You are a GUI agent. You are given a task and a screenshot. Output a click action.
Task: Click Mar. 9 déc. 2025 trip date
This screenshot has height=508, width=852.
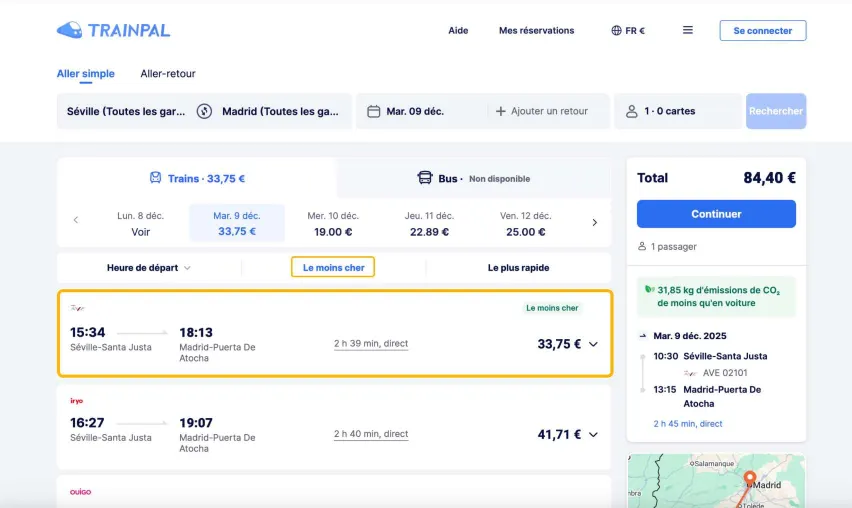(x=690, y=336)
